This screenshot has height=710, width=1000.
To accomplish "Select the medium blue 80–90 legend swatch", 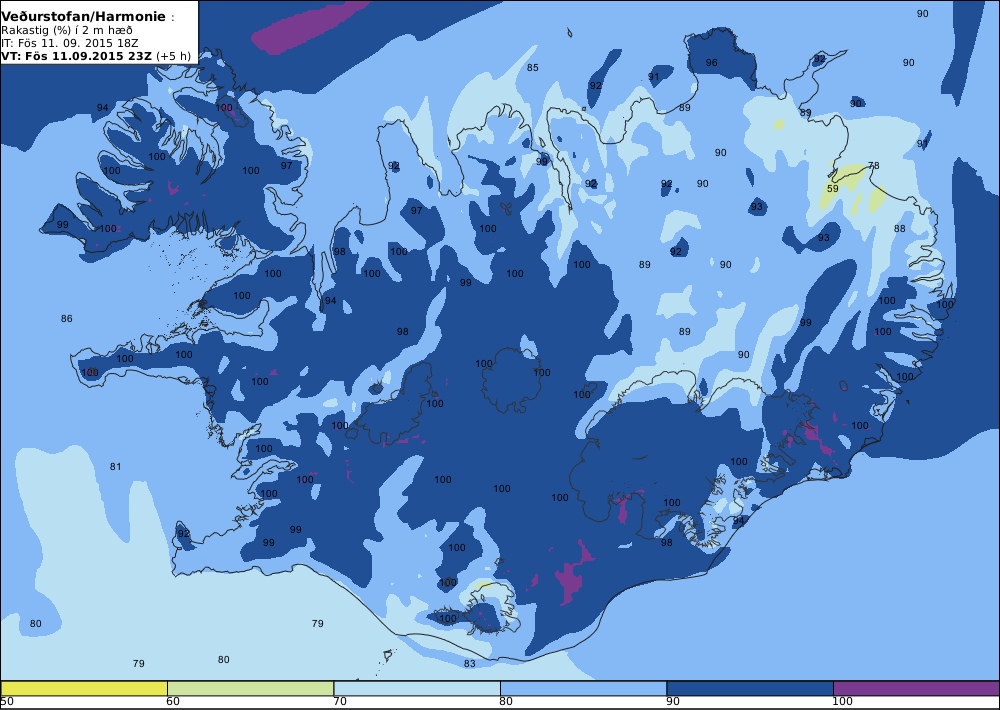I will [584, 688].
